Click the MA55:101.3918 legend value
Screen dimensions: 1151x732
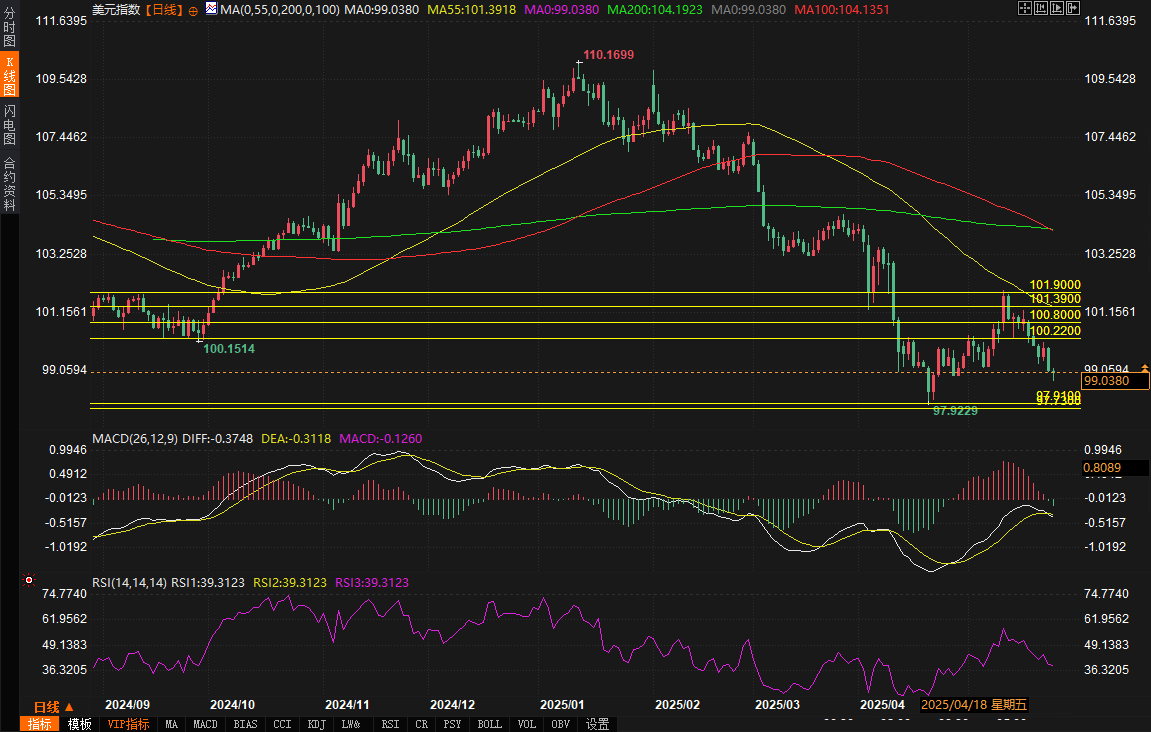(471, 10)
